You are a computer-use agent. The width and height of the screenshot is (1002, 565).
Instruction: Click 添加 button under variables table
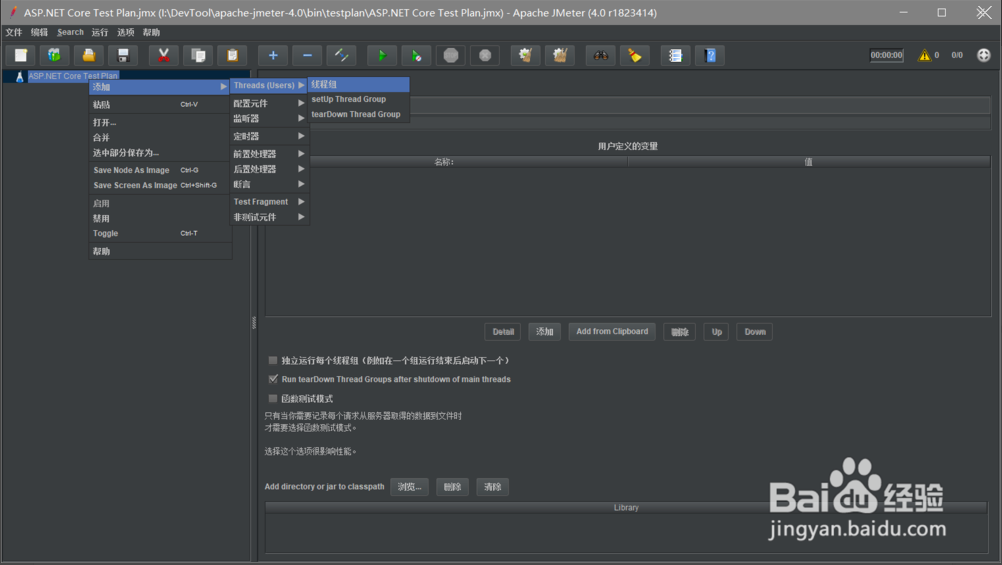click(x=544, y=332)
